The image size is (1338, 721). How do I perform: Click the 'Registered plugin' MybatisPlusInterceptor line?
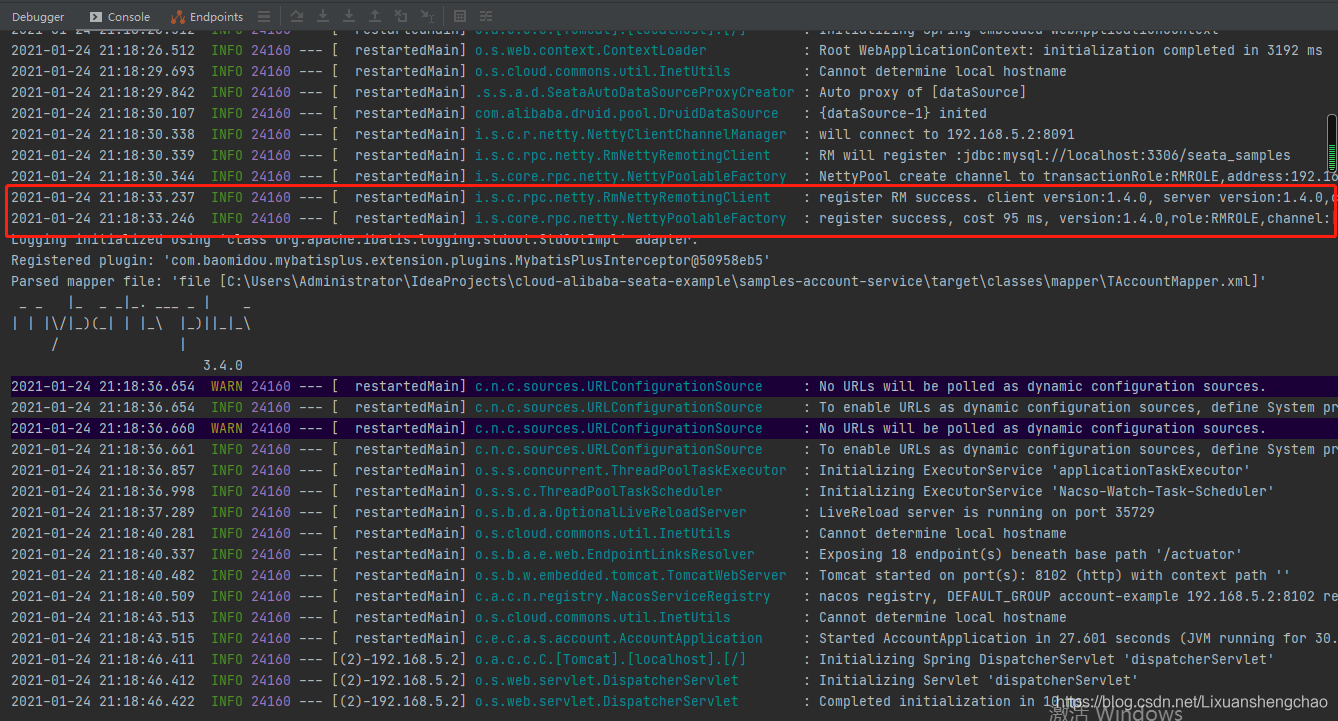(392, 260)
